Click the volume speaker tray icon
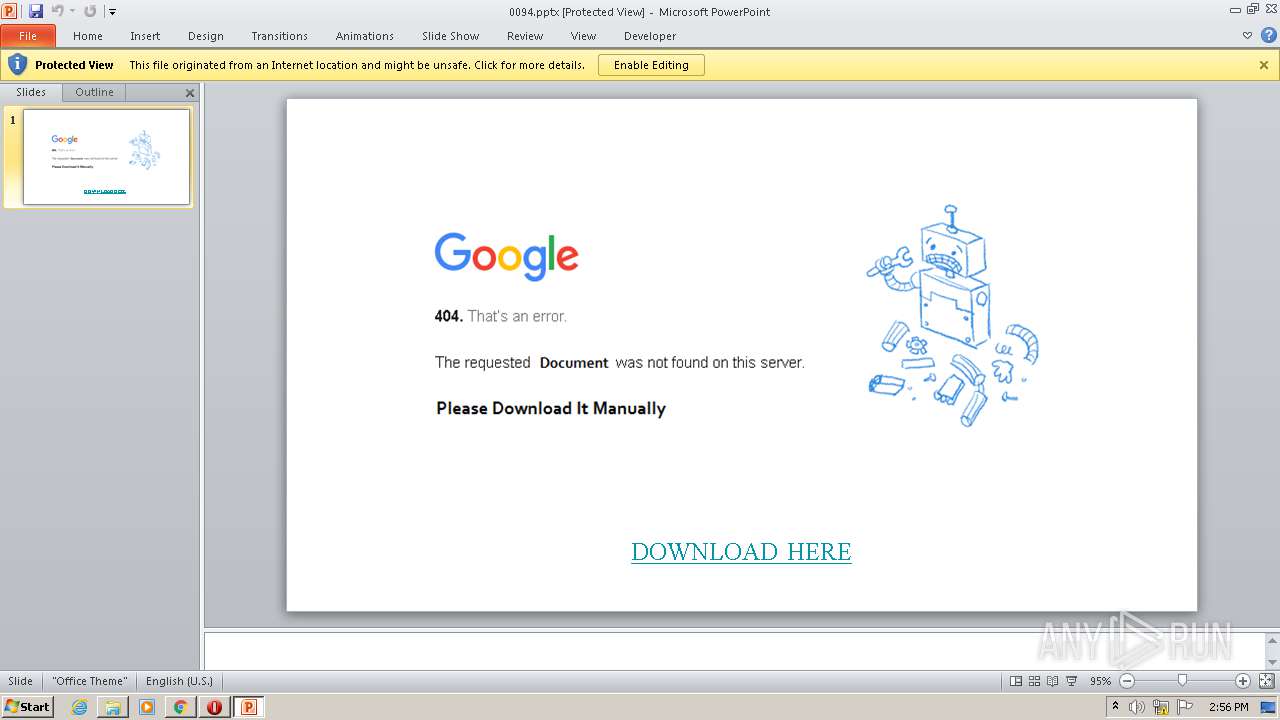 click(1137, 707)
